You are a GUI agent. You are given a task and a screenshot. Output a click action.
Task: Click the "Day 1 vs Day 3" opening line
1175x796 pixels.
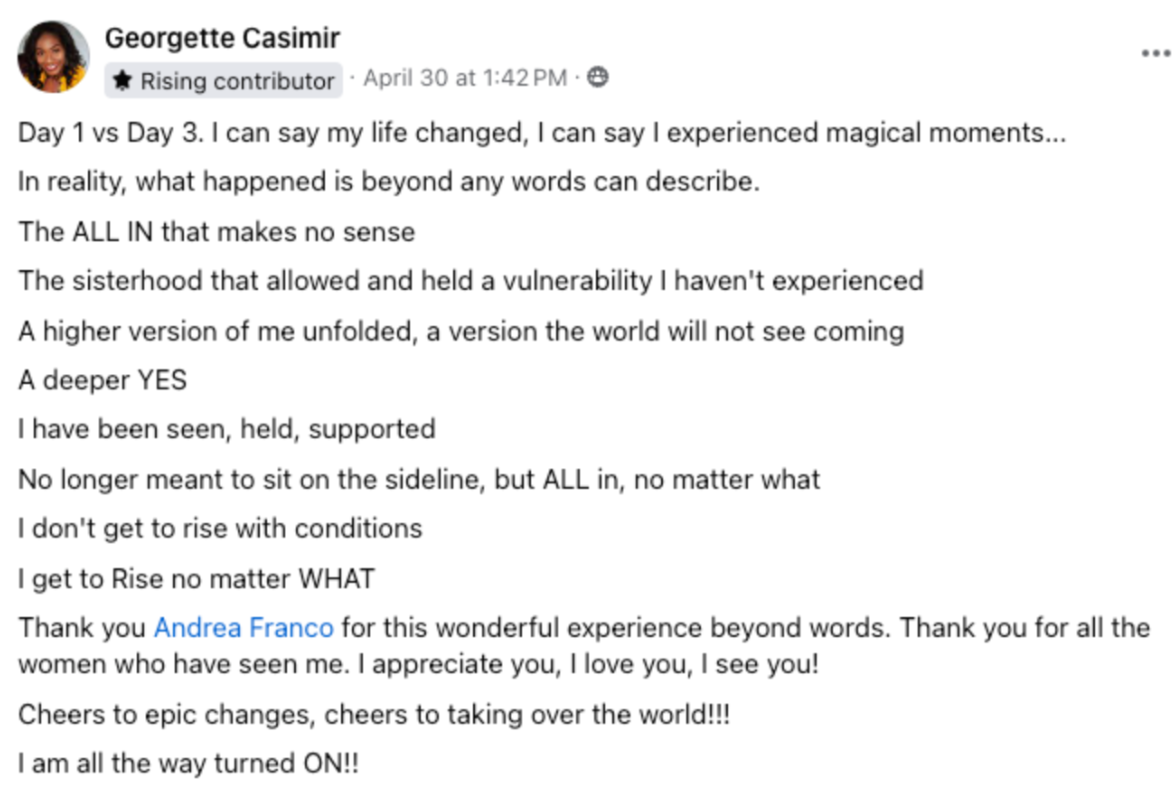(541, 133)
